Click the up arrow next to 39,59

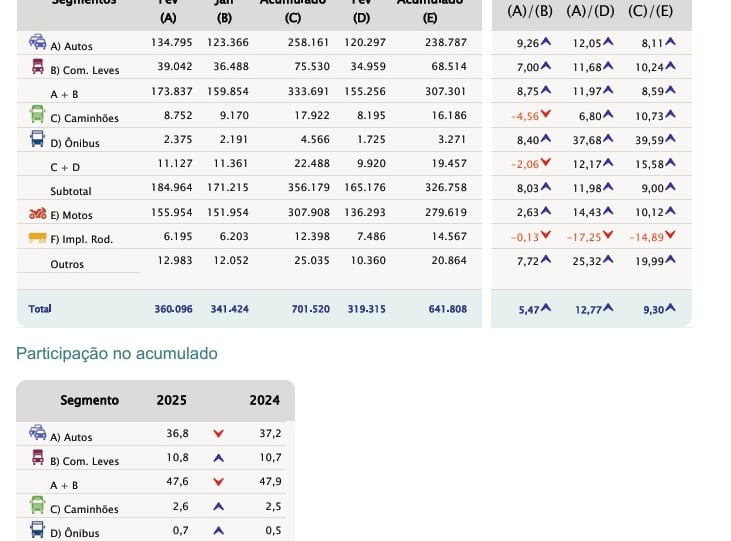pyautogui.click(x=670, y=139)
